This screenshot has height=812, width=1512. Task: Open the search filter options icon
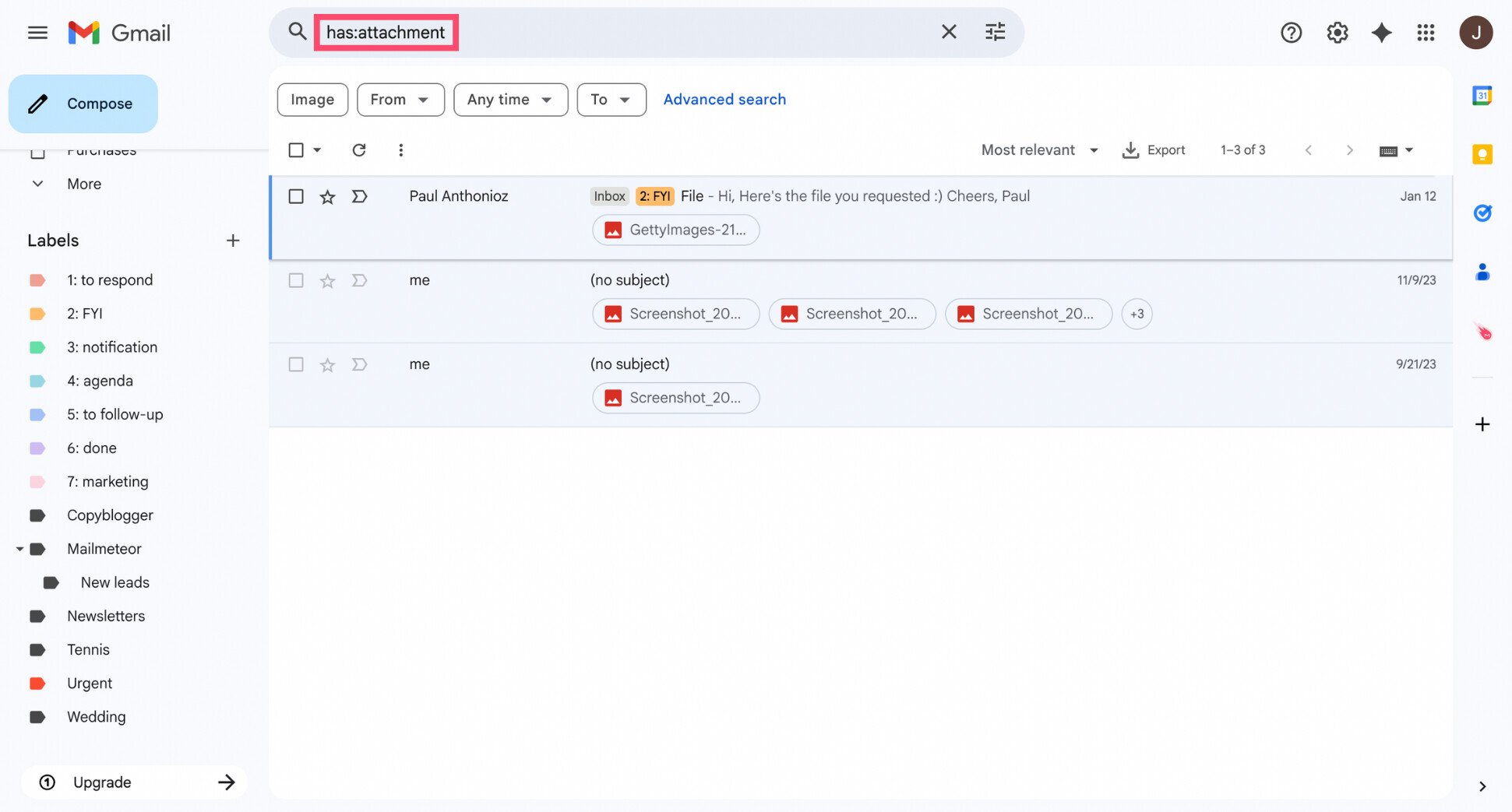[x=995, y=32]
